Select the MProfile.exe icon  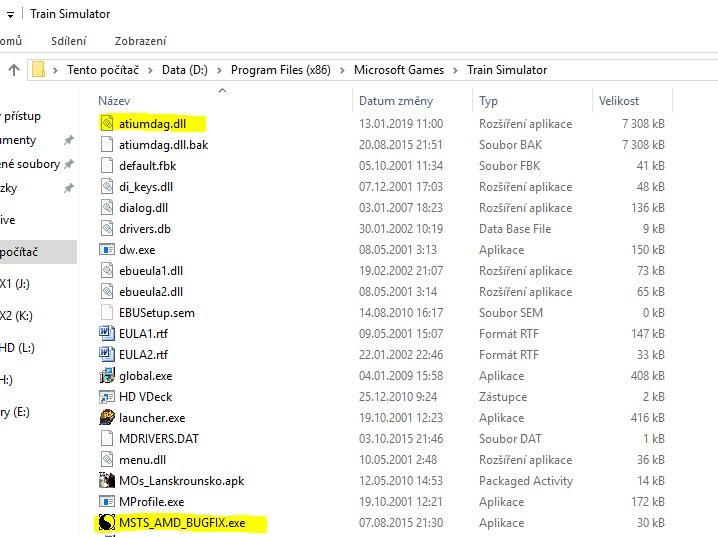click(108, 501)
